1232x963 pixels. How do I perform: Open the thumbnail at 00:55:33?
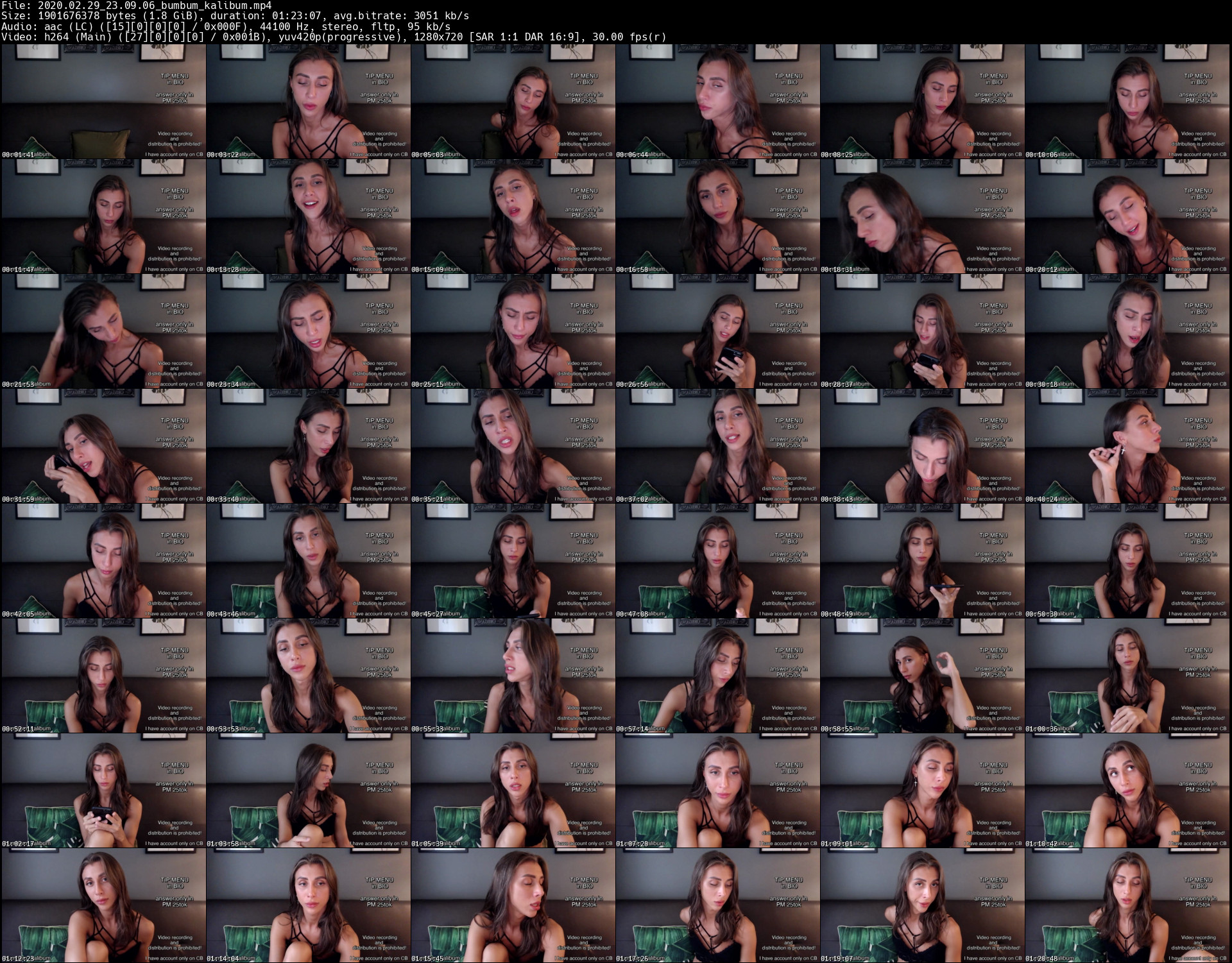tap(513, 676)
